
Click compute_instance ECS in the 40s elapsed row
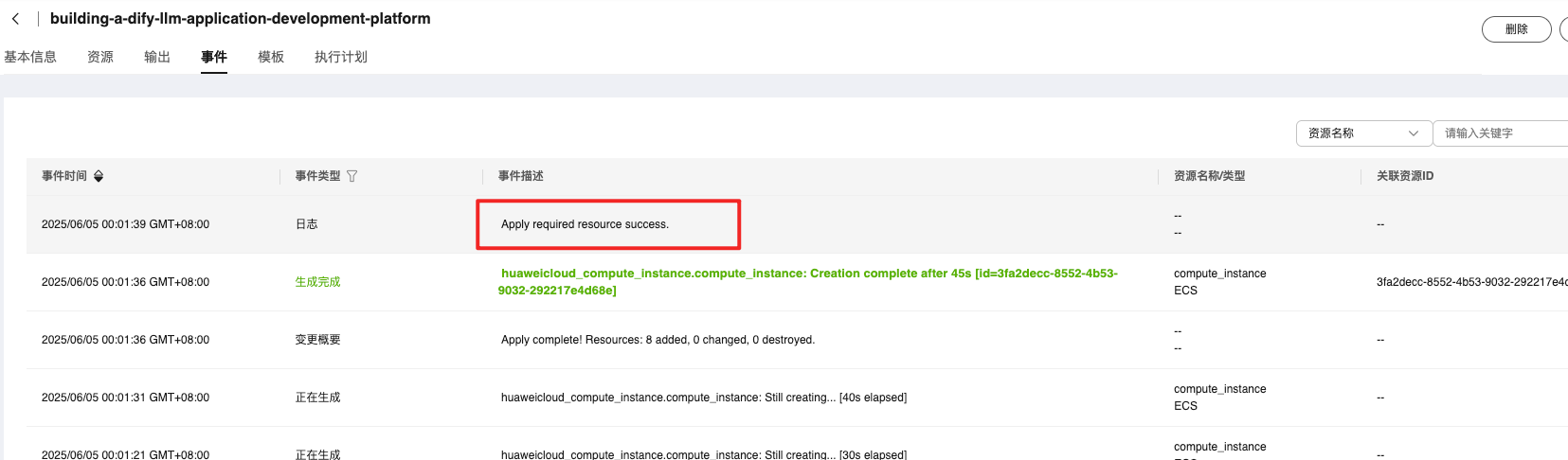1220,398
